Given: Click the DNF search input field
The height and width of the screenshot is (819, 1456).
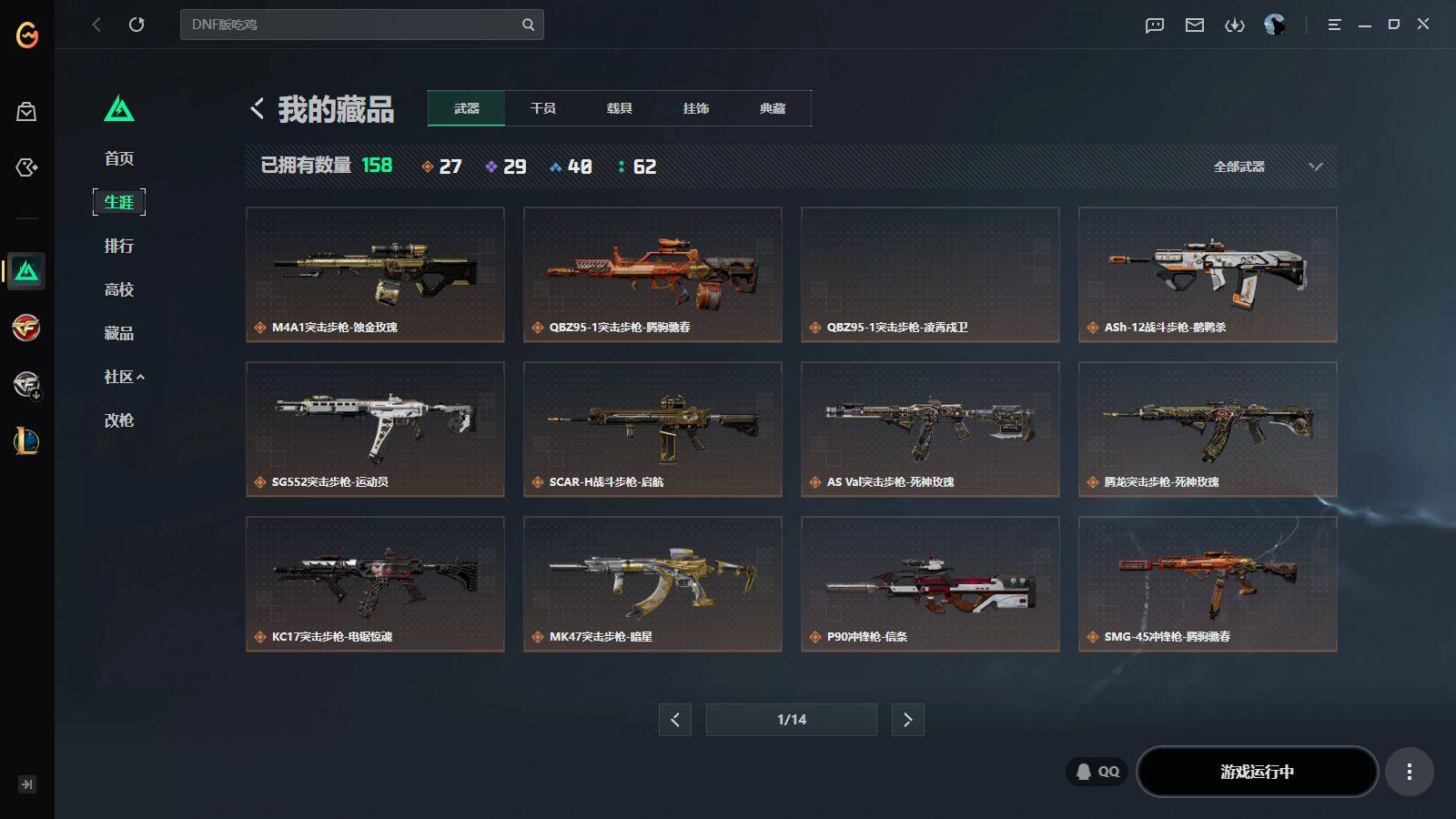Looking at the screenshot, I should pos(361,25).
